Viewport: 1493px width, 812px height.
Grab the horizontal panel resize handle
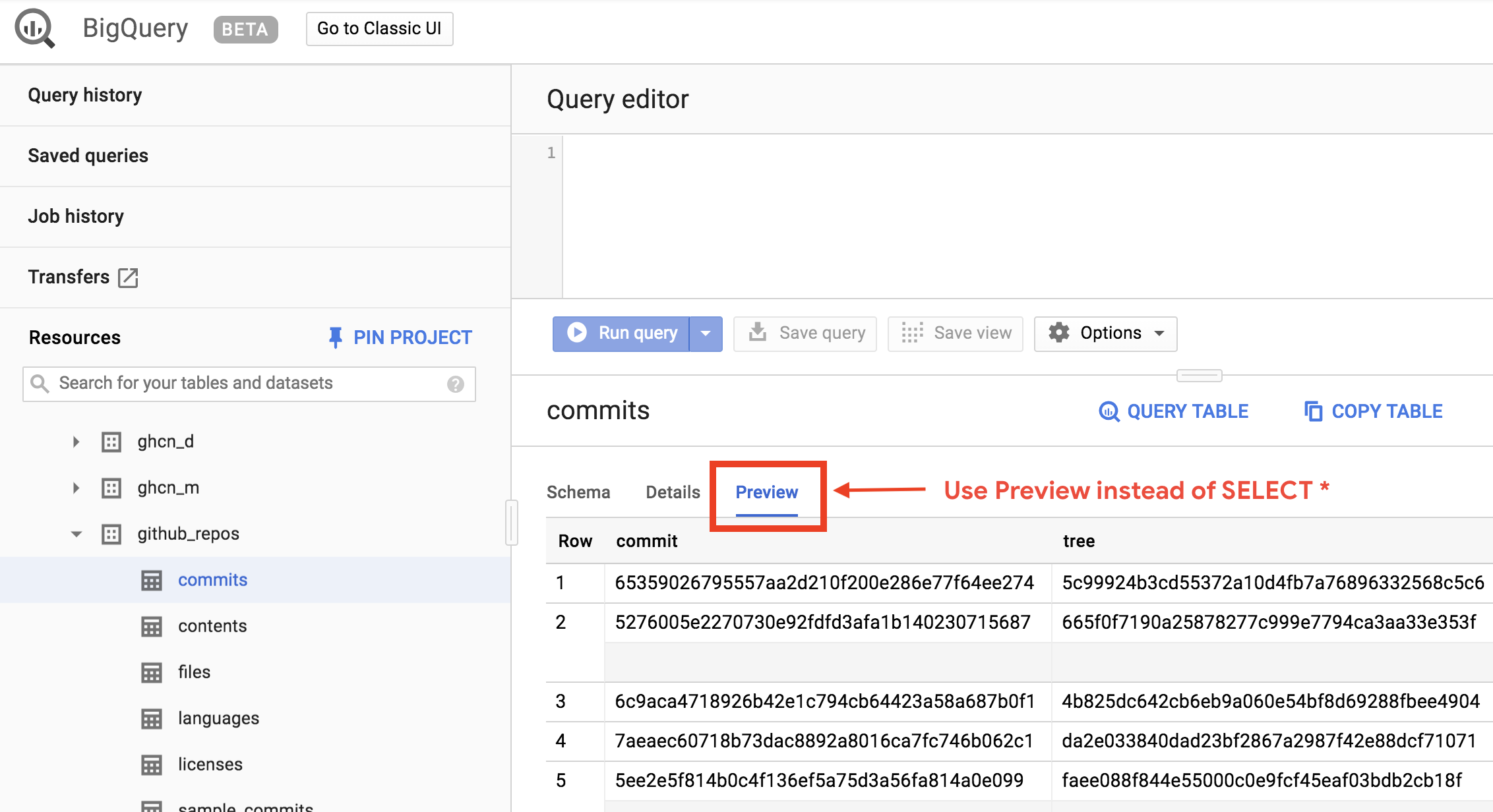click(x=1199, y=376)
